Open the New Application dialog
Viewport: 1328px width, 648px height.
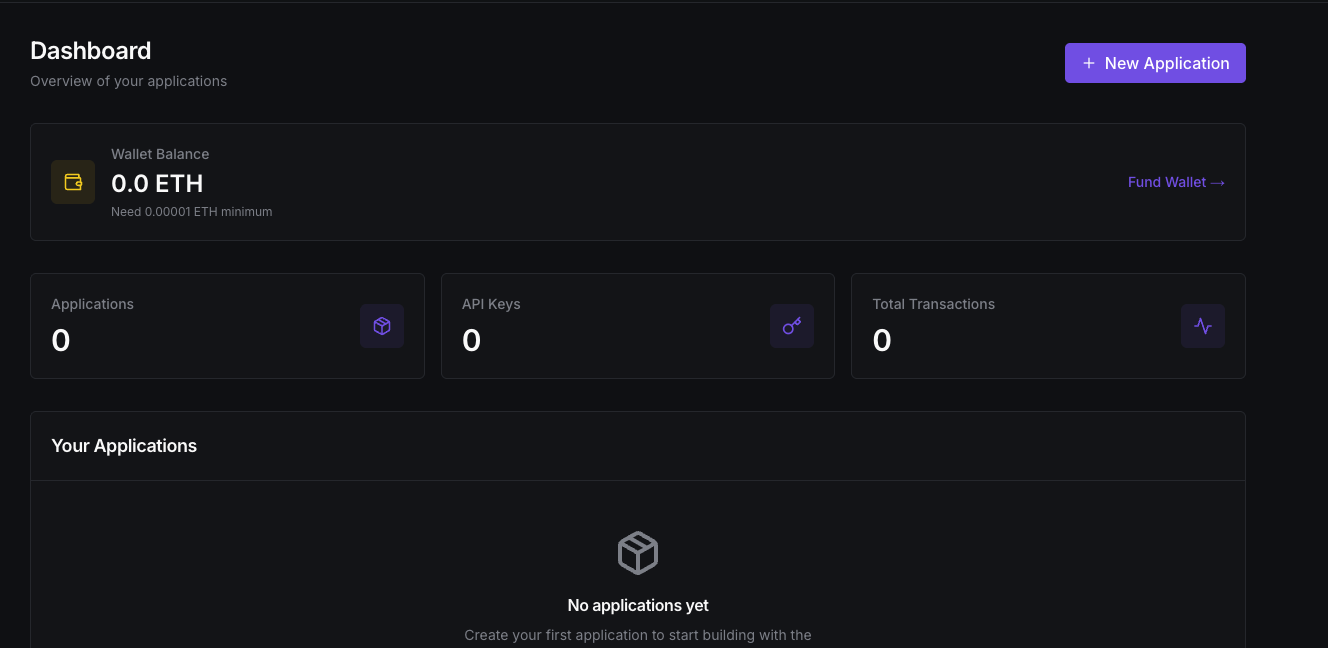coord(1155,63)
